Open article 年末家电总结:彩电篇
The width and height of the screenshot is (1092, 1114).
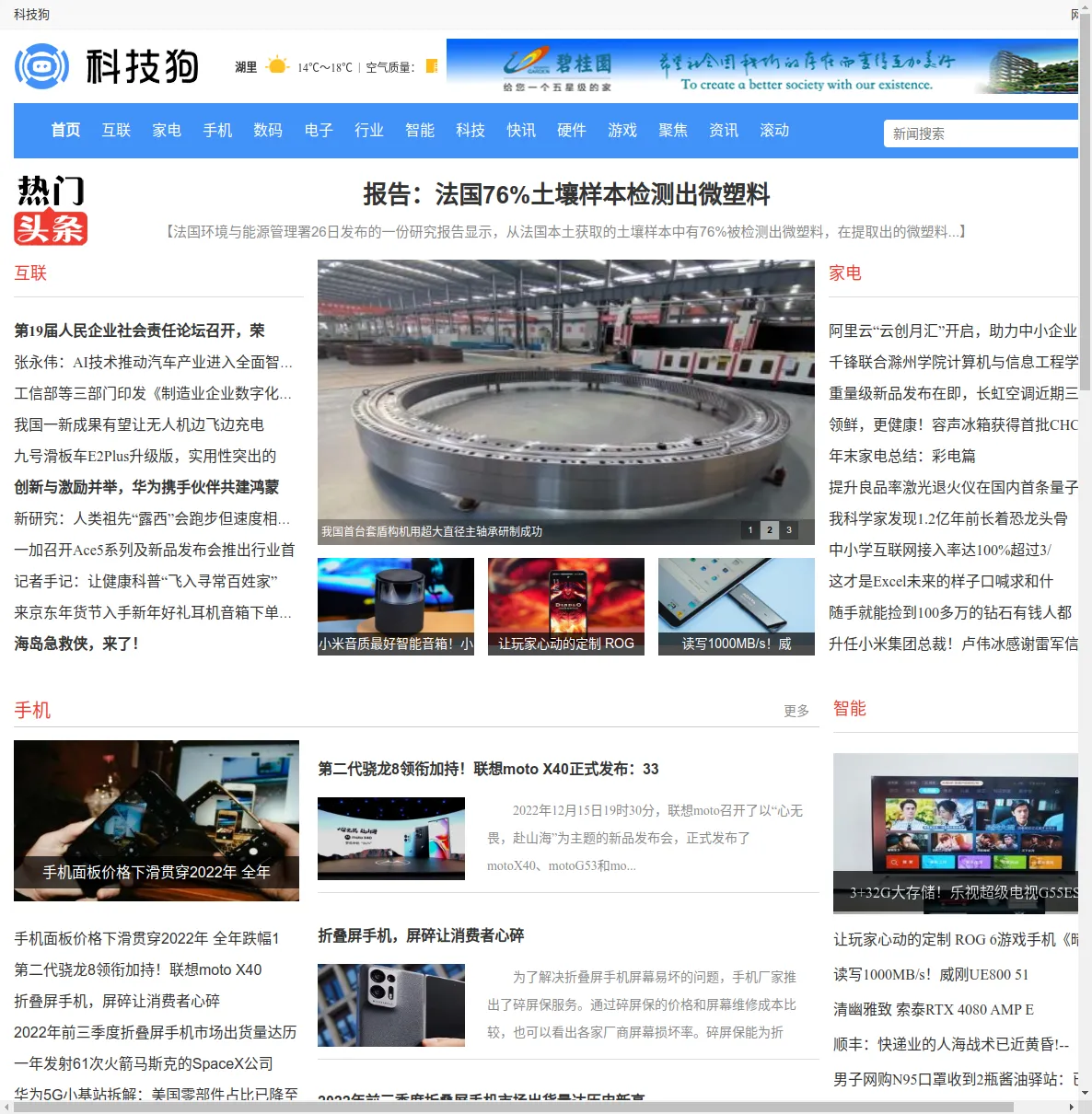tap(902, 456)
